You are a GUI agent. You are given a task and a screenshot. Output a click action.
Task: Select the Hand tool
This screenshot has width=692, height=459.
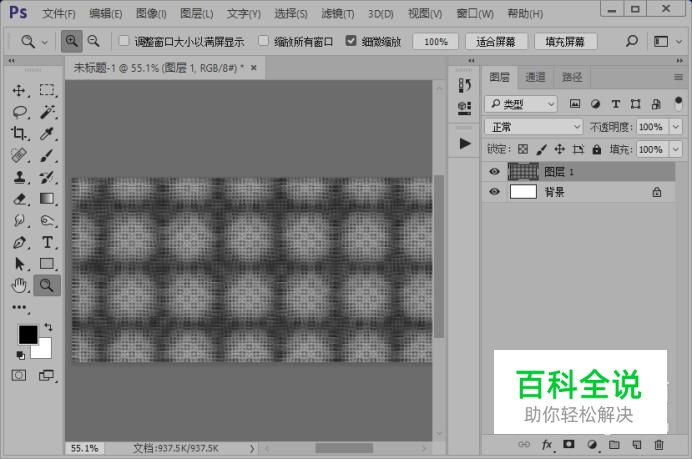[x=19, y=286]
